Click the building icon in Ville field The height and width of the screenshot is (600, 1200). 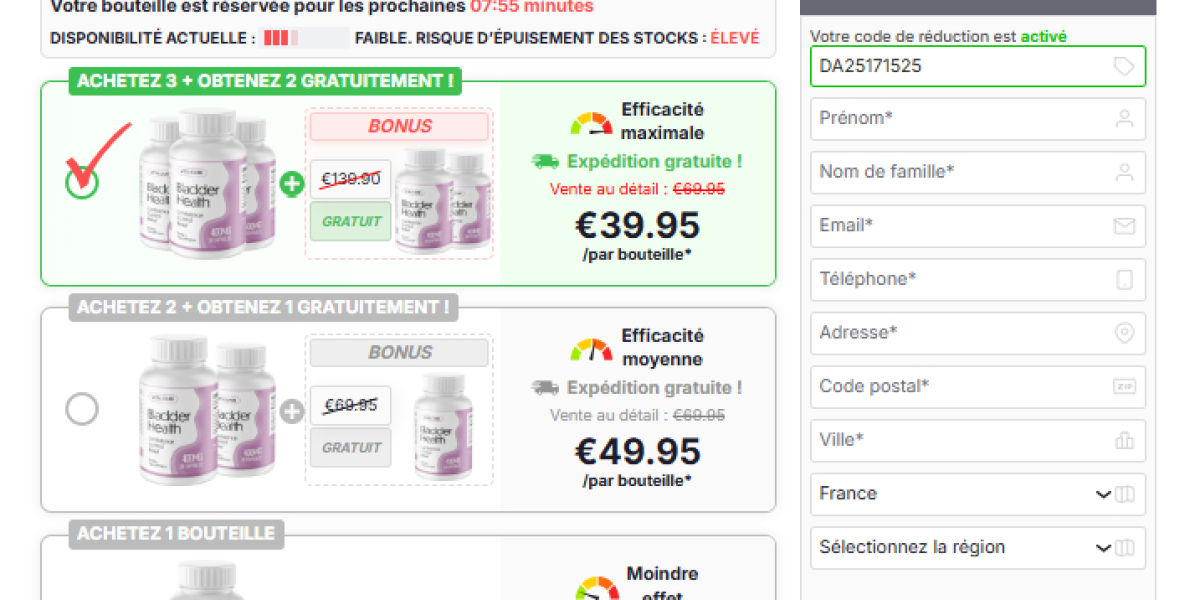point(1124,440)
